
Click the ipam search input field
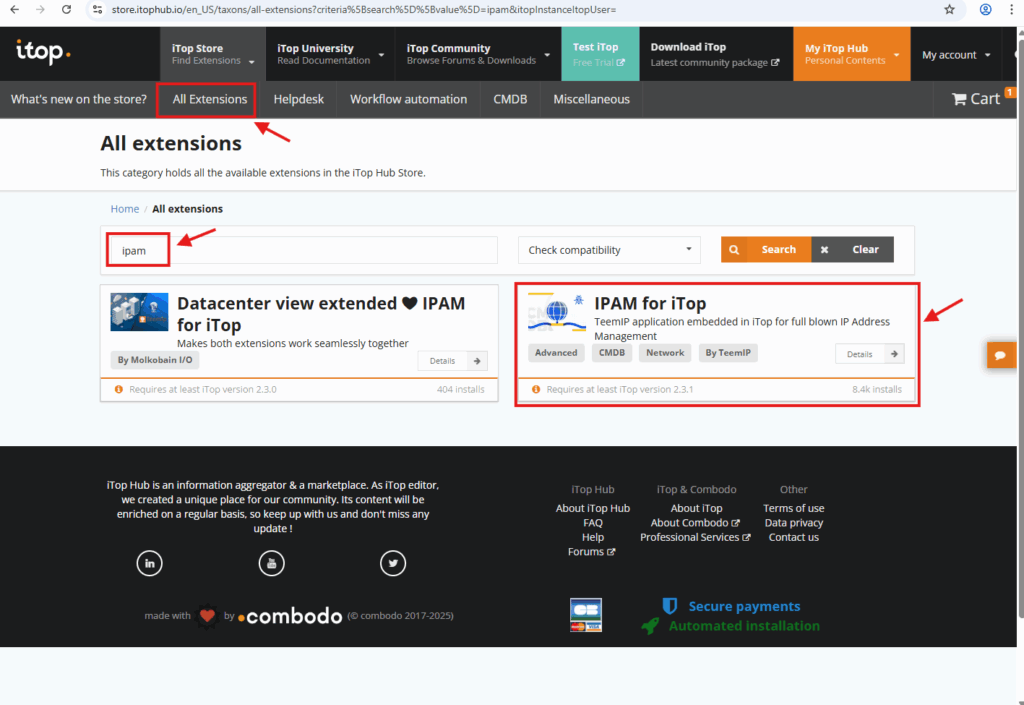[300, 250]
